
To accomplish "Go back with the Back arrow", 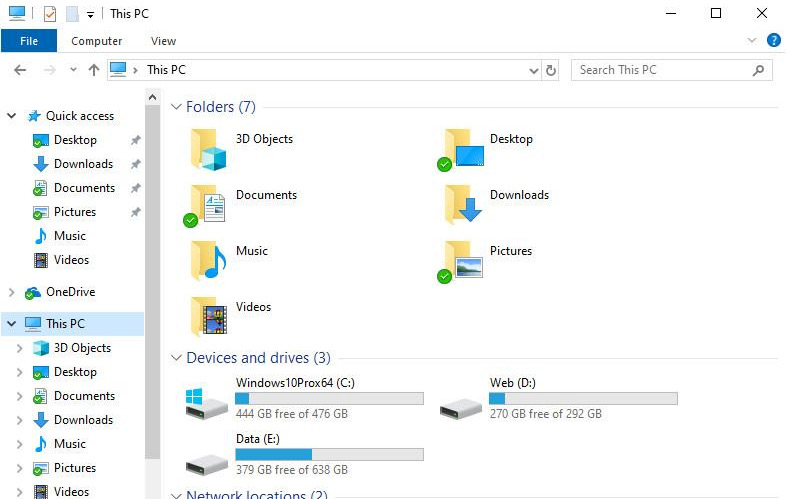I will (x=20, y=70).
